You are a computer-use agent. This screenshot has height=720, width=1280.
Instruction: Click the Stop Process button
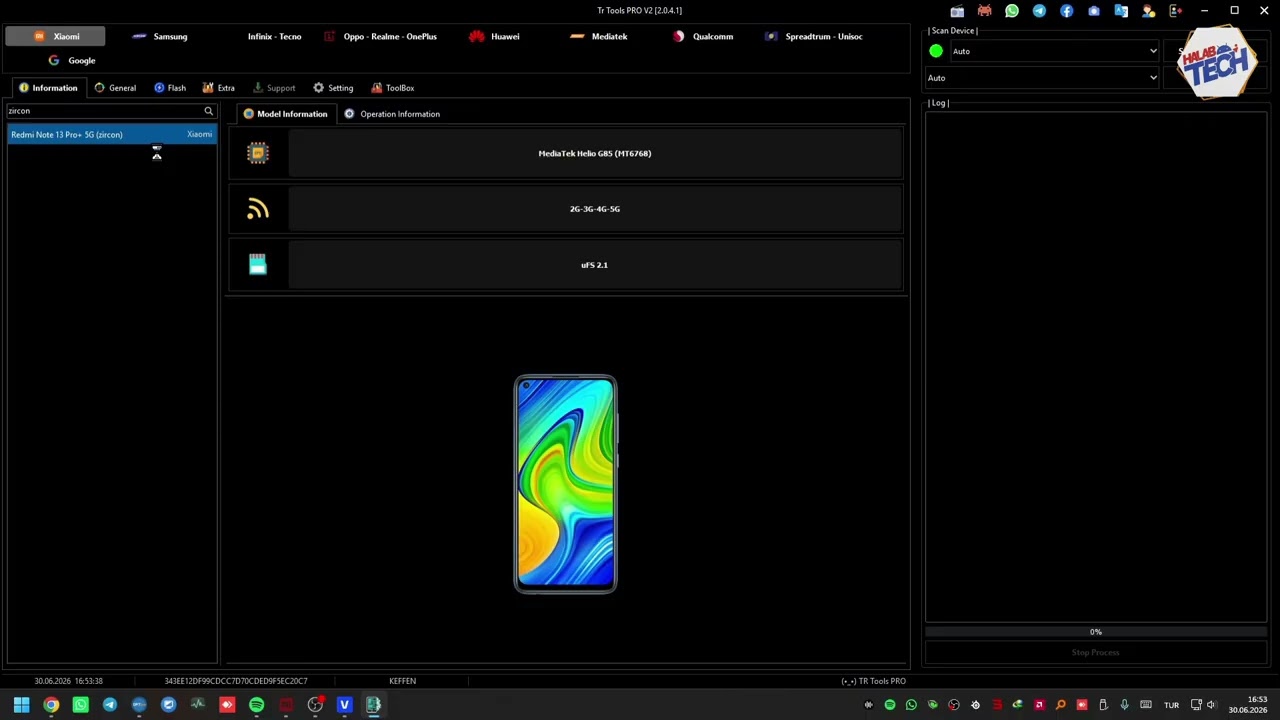click(x=1096, y=653)
